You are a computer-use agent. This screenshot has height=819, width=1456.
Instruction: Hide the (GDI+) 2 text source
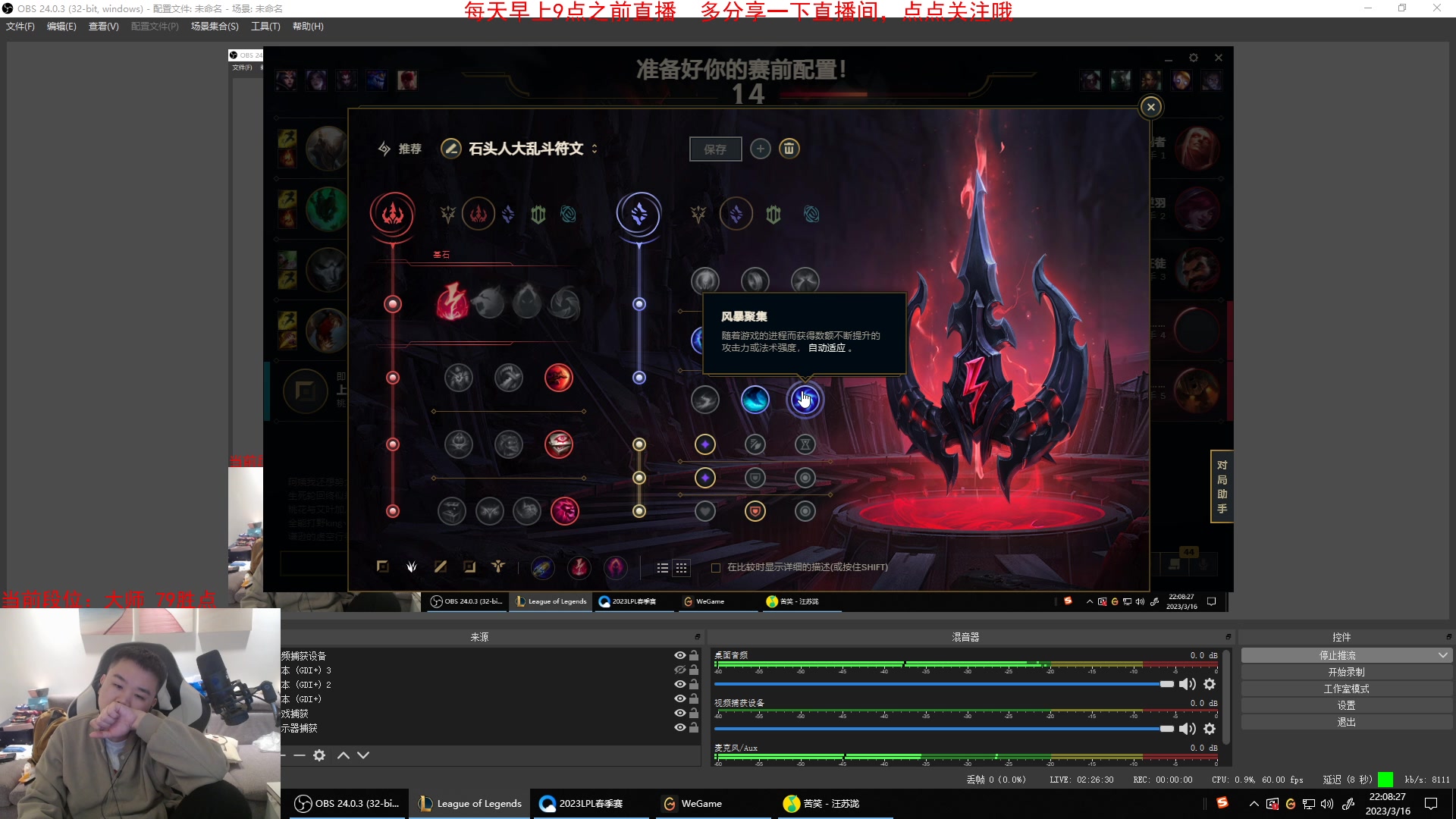click(x=680, y=685)
